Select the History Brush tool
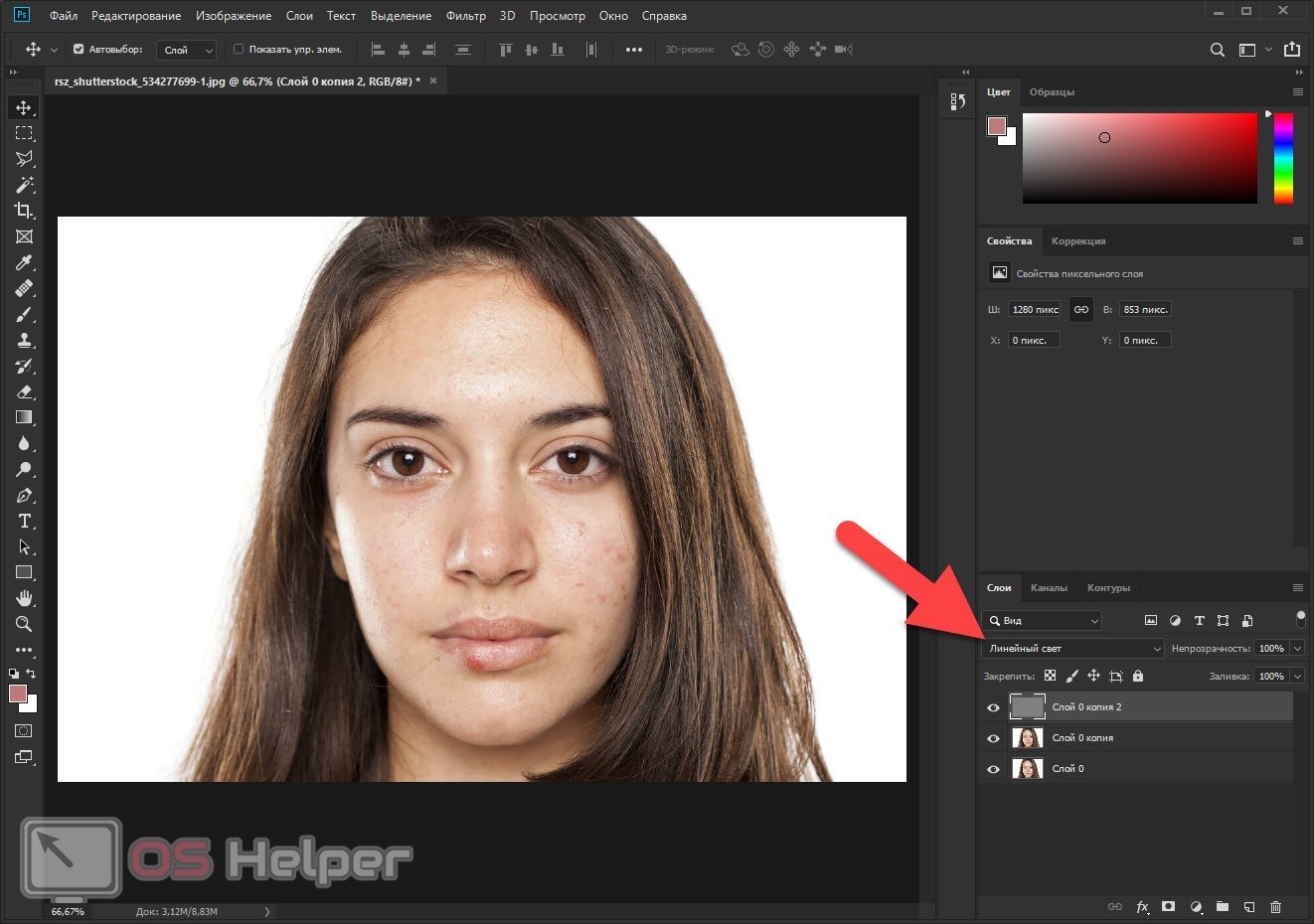 click(24, 366)
